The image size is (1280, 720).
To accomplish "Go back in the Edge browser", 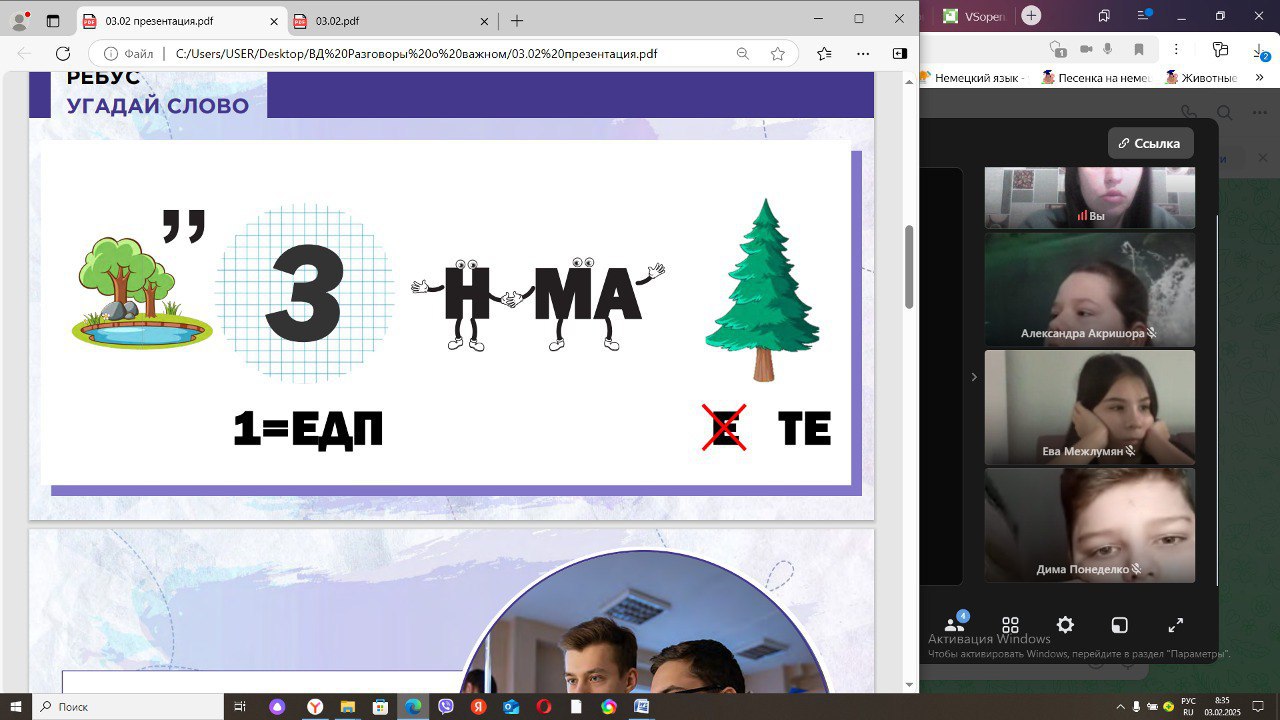I will 23,54.
